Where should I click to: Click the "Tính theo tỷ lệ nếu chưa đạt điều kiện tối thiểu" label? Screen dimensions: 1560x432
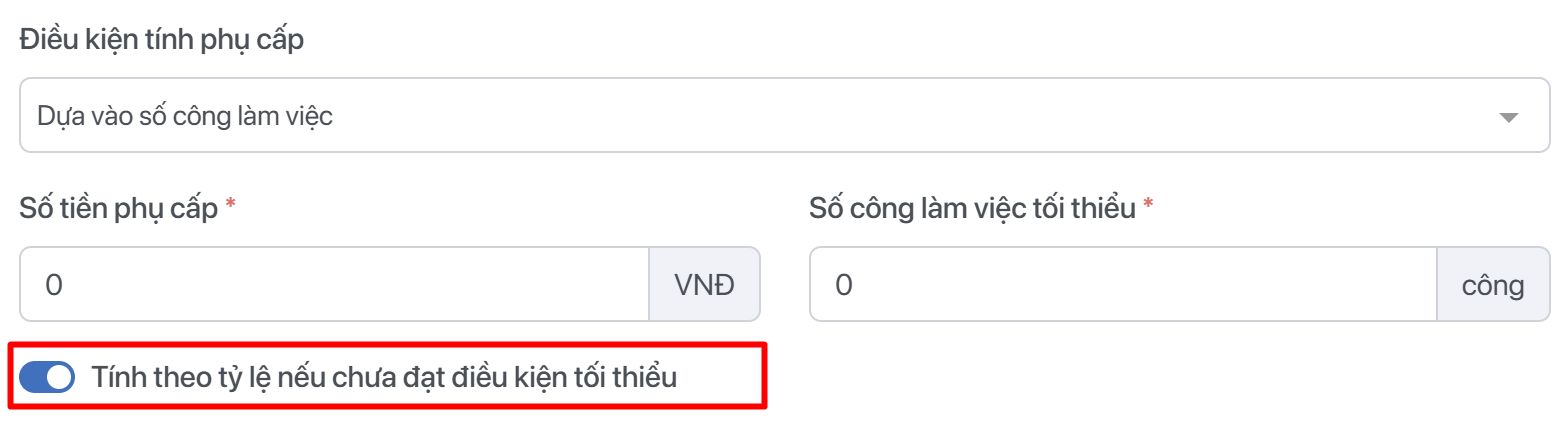384,377
